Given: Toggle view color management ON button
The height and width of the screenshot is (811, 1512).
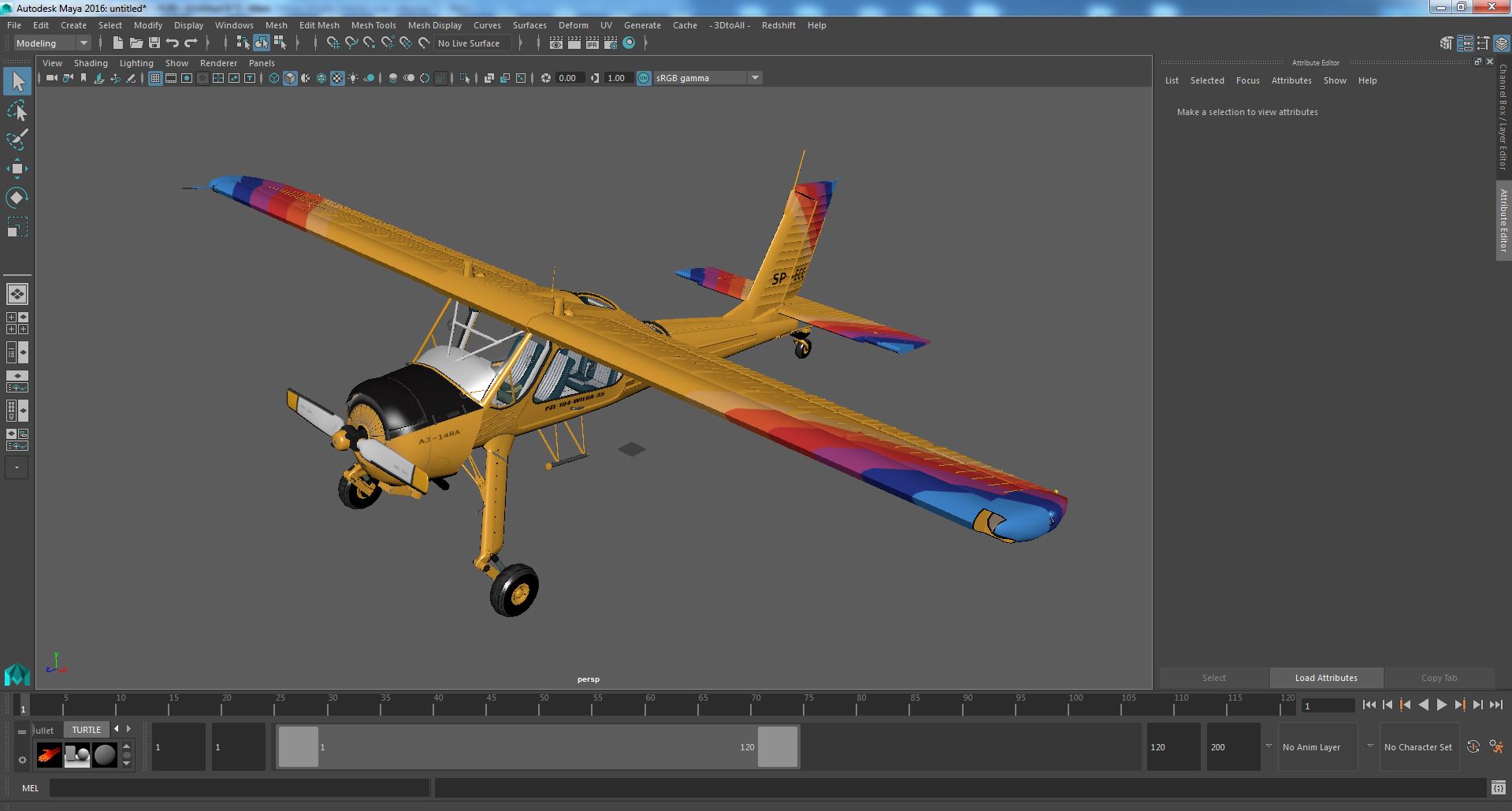Looking at the screenshot, I should 644,78.
